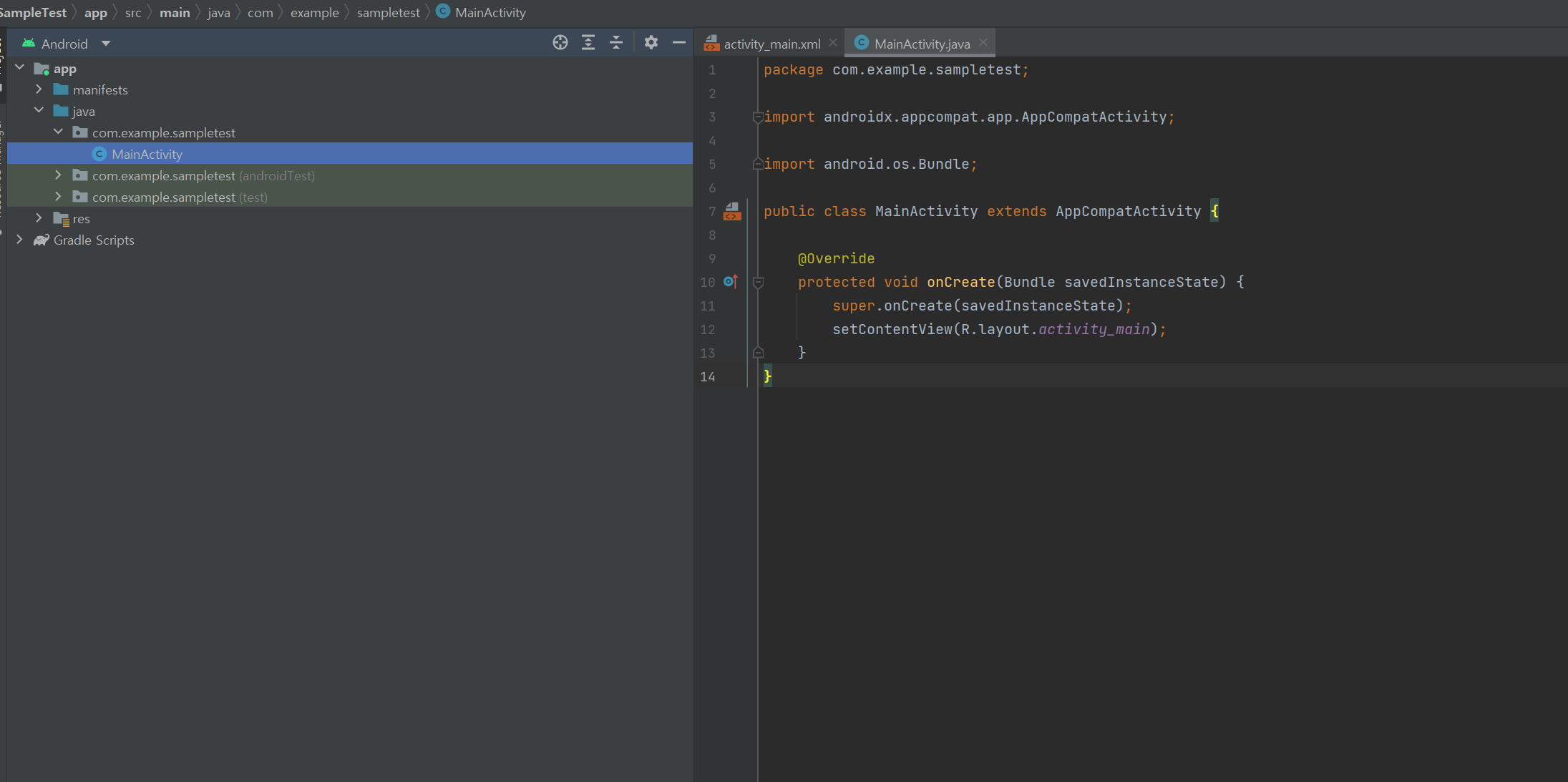Toggle fold marker at line 13 closing brace
The width and height of the screenshot is (1568, 782).
758,353
